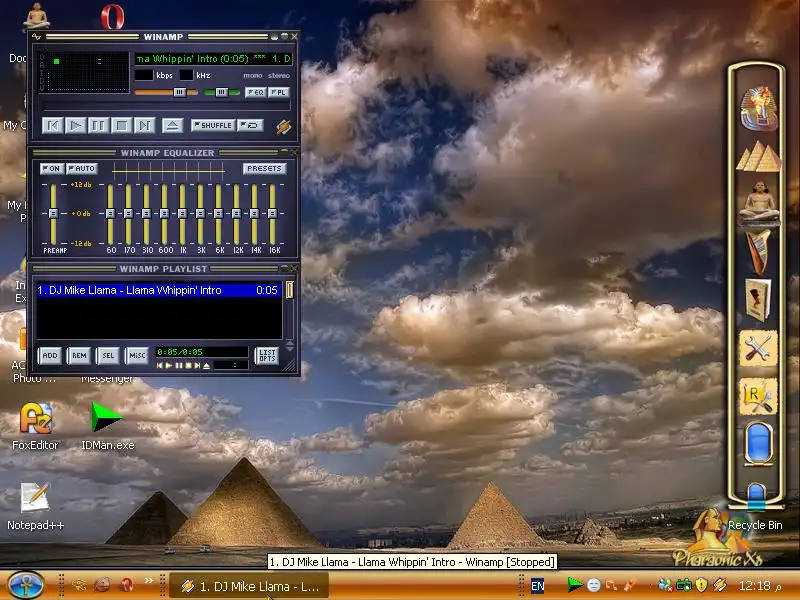This screenshot has height=600, width=800.
Task: Click the 3K equalizer band slider
Action: click(x=200, y=214)
